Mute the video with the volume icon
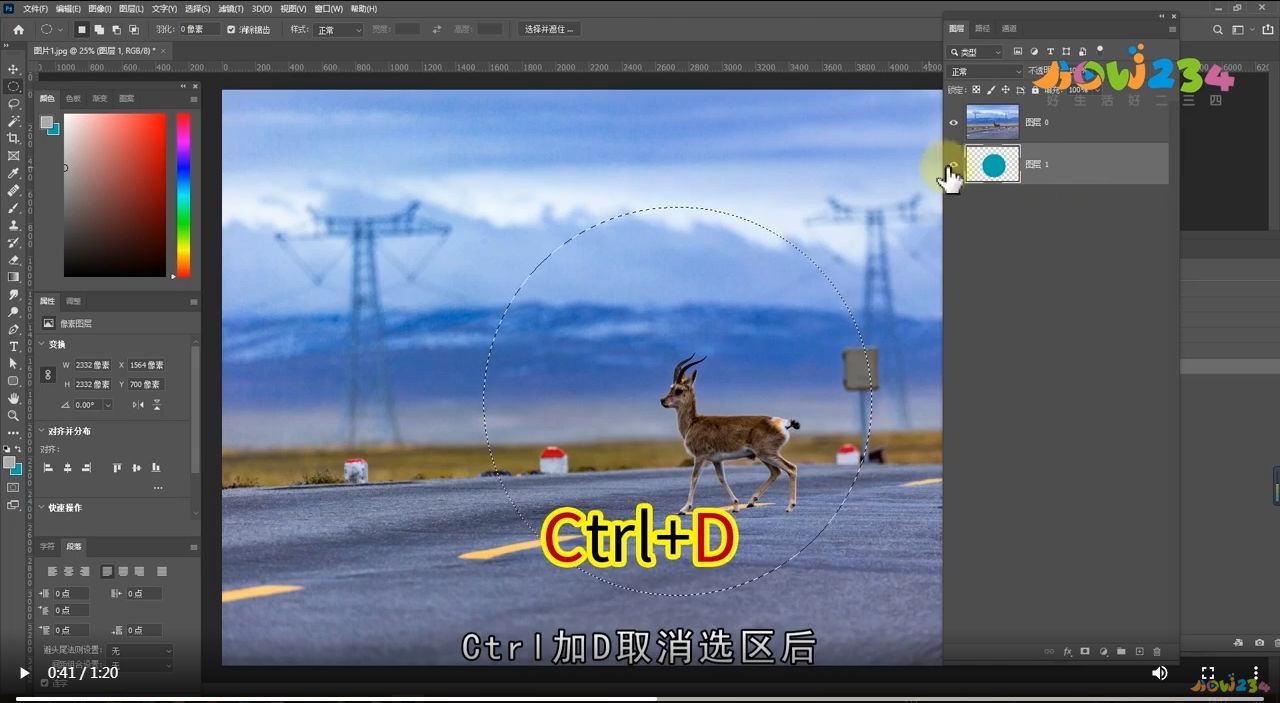This screenshot has height=703, width=1280. 1159,673
